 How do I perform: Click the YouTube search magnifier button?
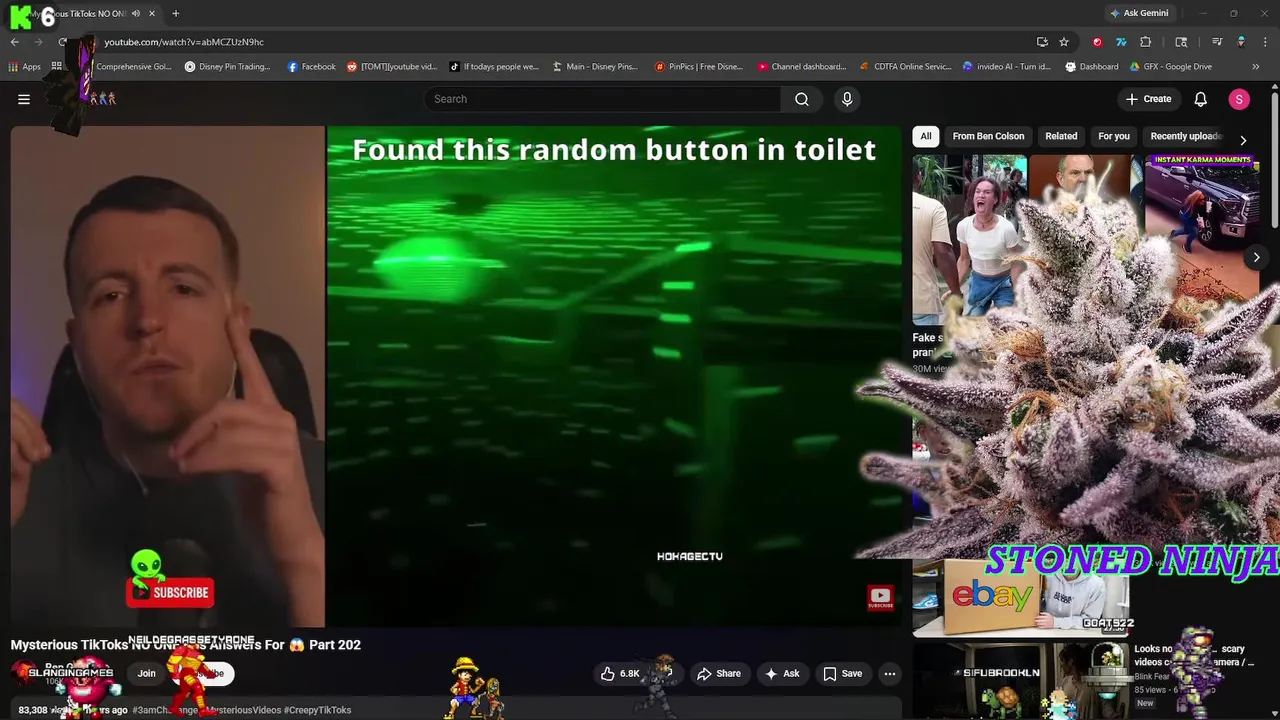[x=802, y=99]
